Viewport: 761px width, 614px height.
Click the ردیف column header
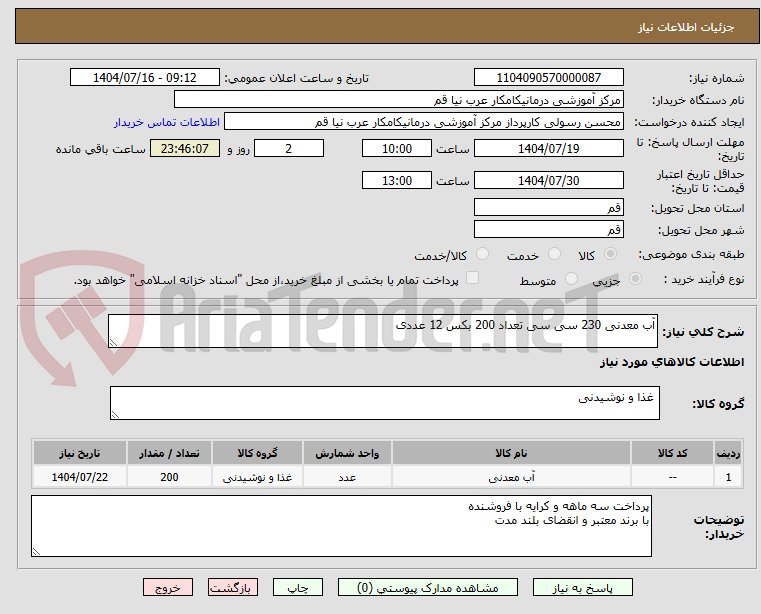click(x=728, y=453)
